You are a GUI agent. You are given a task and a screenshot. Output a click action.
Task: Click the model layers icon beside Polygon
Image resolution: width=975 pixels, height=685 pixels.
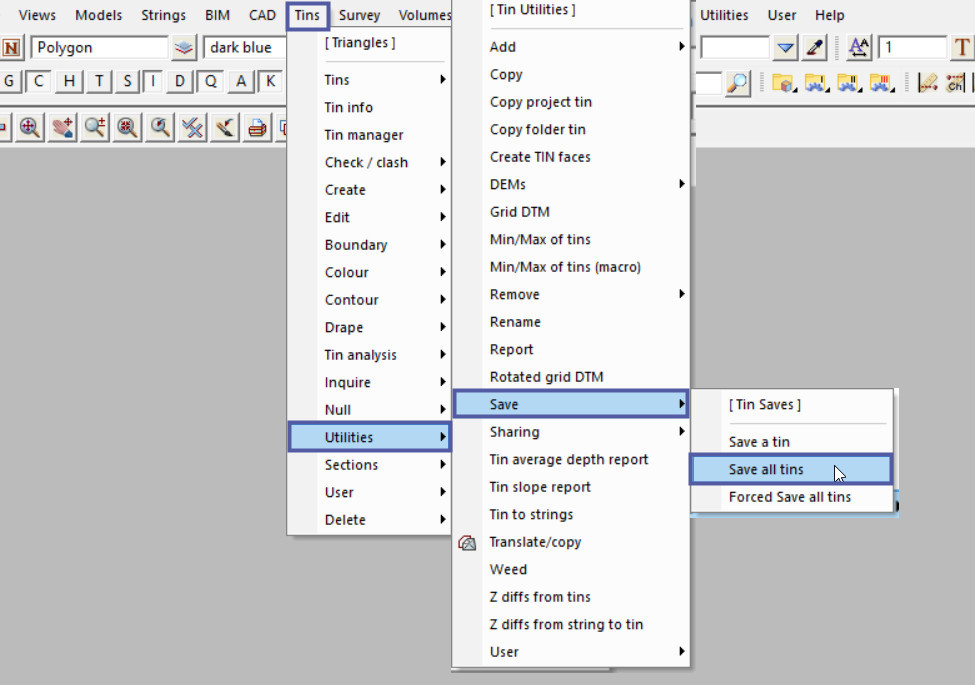coord(184,48)
